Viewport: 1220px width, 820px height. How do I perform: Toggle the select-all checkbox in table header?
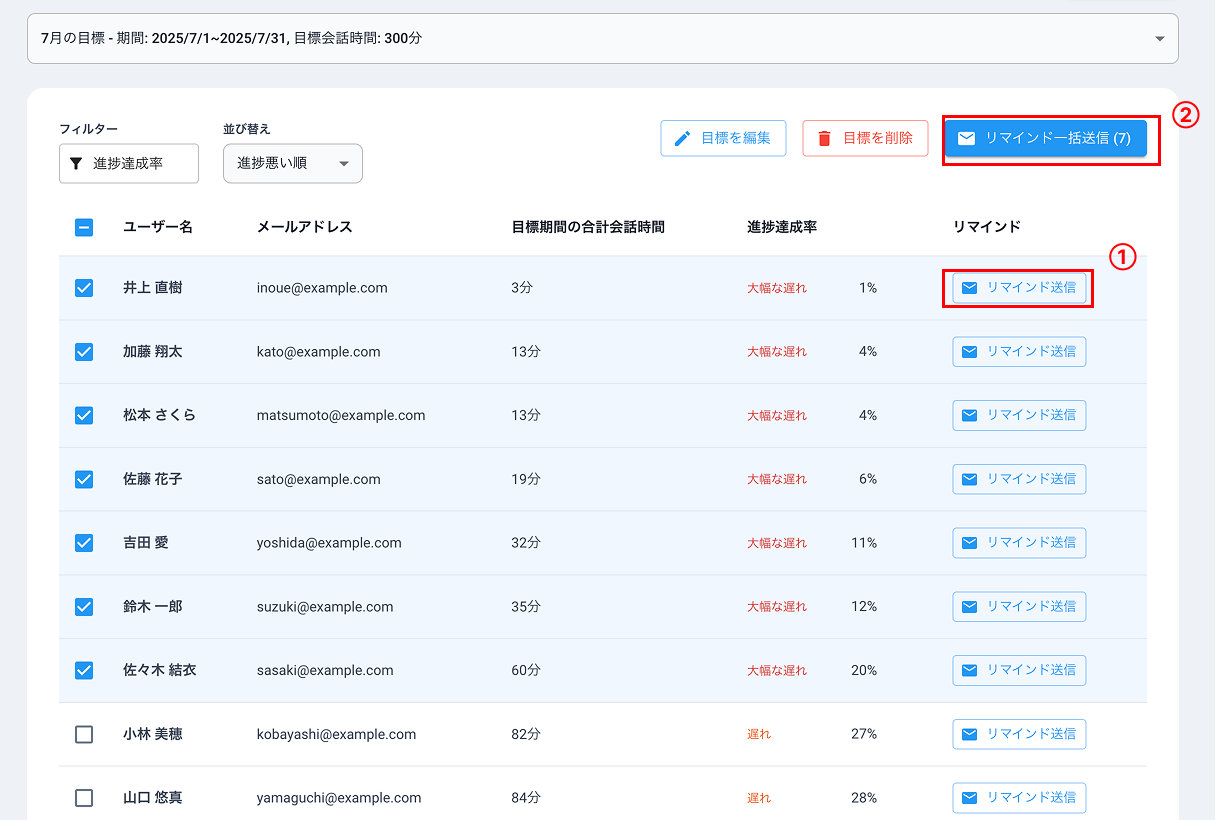(x=84, y=227)
